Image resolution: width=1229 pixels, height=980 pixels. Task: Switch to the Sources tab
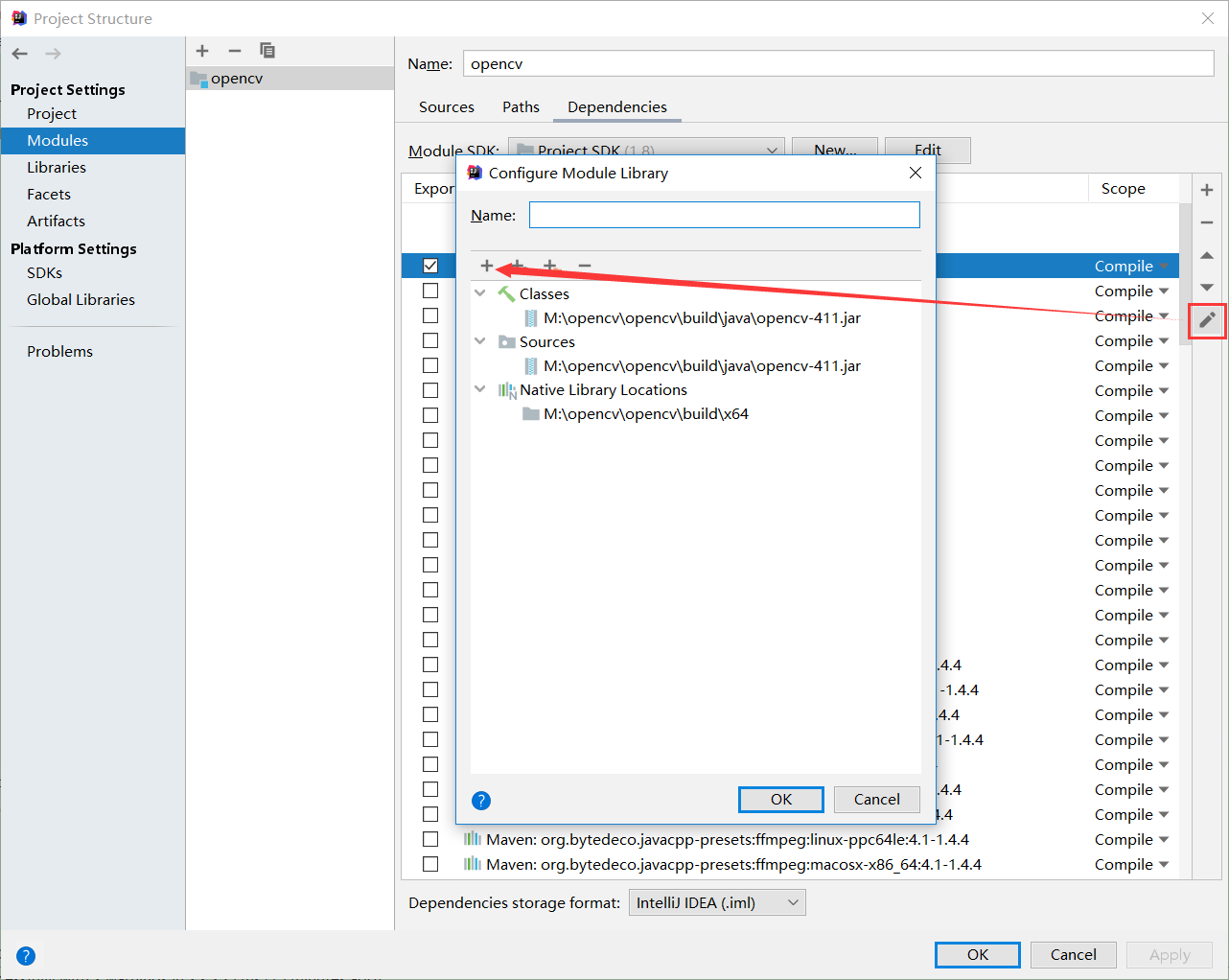(x=446, y=107)
